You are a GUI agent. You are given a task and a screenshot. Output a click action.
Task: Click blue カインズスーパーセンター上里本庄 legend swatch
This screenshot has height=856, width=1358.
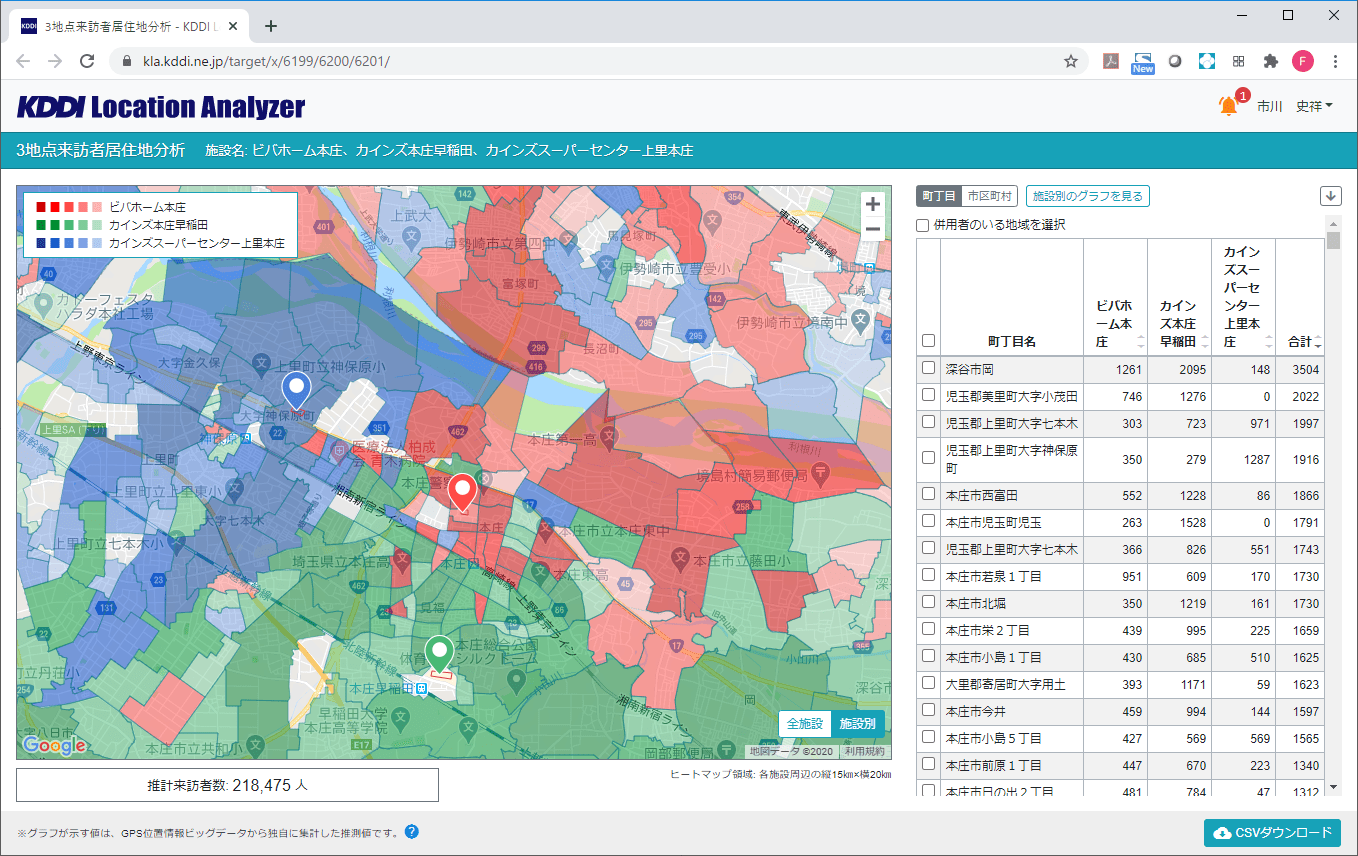67,243
